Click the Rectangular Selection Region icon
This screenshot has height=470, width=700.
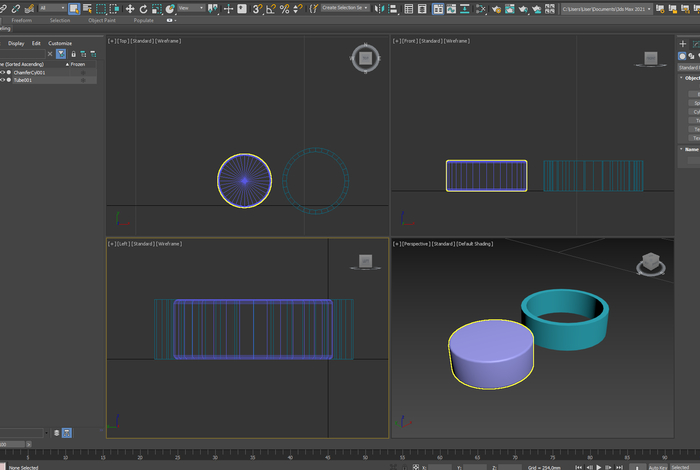(102, 8)
